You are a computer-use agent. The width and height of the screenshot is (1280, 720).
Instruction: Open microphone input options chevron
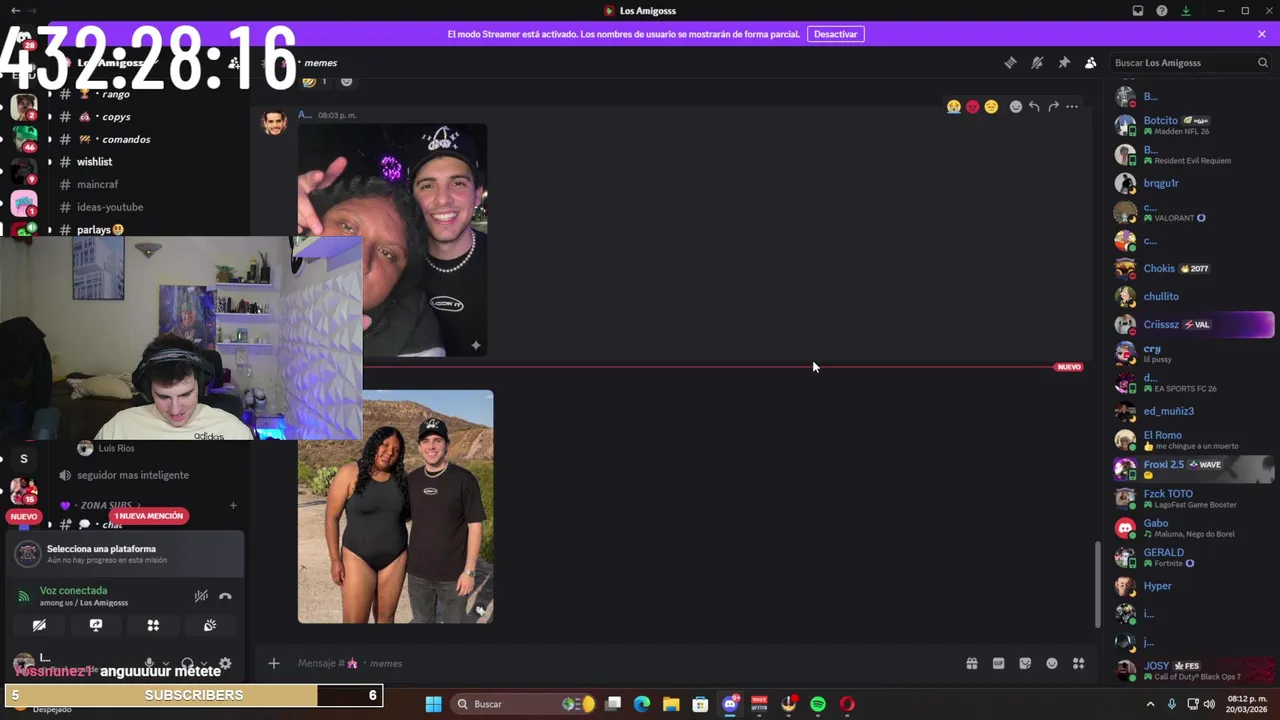click(x=165, y=663)
